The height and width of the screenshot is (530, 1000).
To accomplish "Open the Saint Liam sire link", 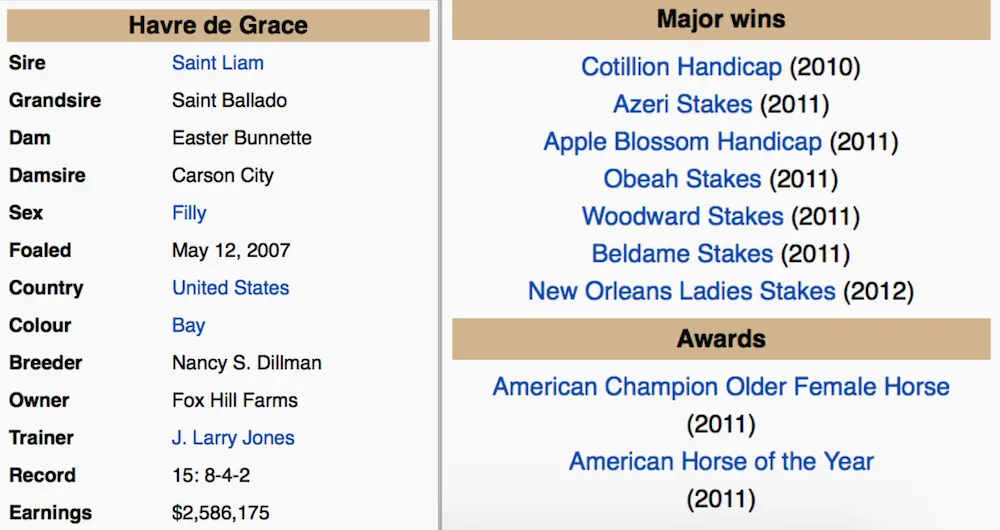I will tap(218, 63).
